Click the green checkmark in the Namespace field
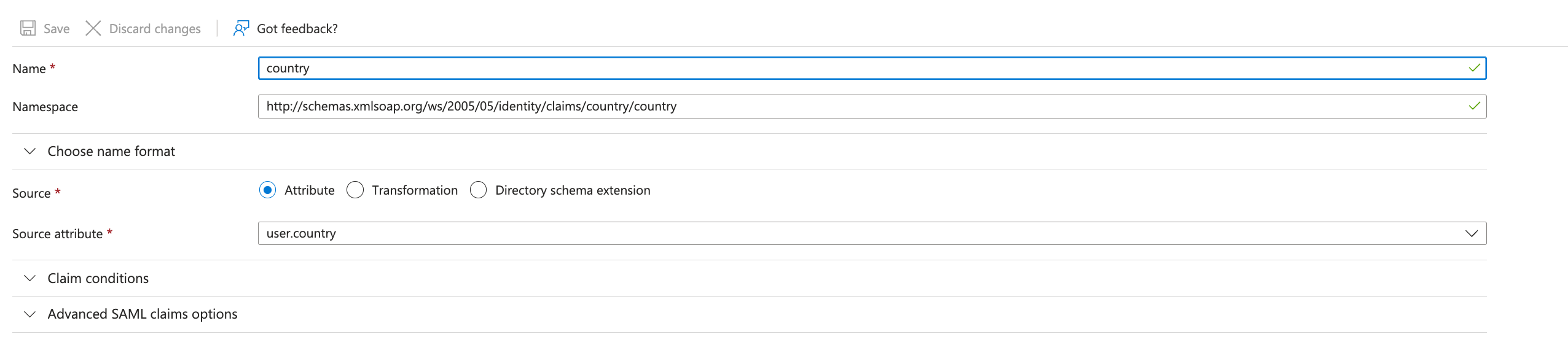Image resolution: width=1568 pixels, height=361 pixels. (1473, 106)
